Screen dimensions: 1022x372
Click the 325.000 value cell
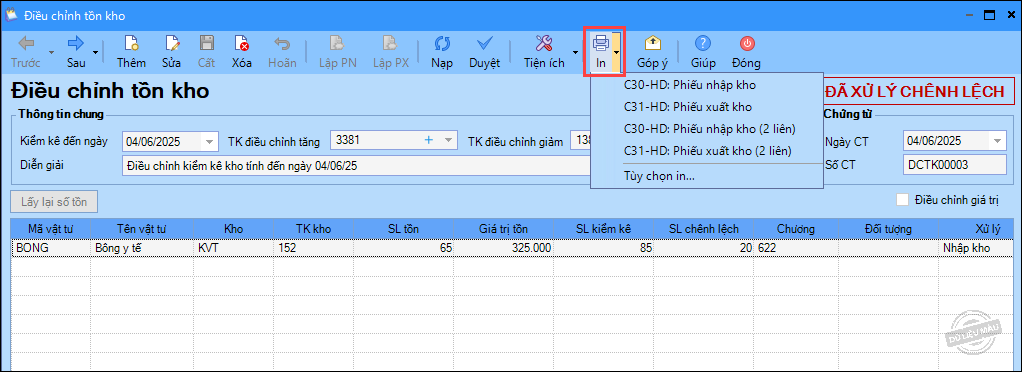click(504, 248)
